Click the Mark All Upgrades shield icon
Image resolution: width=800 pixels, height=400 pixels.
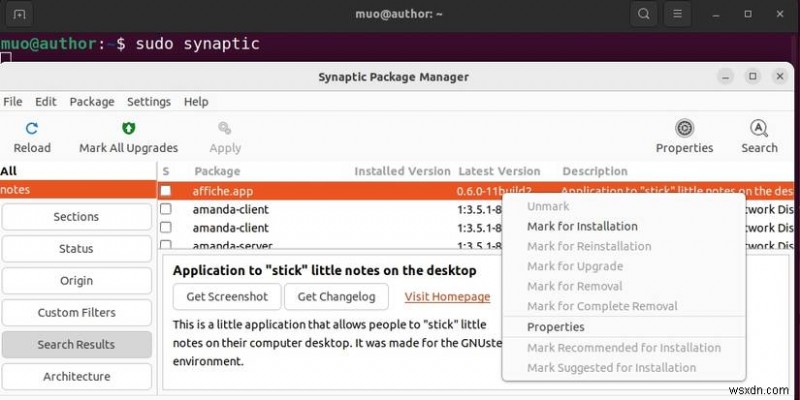point(129,128)
